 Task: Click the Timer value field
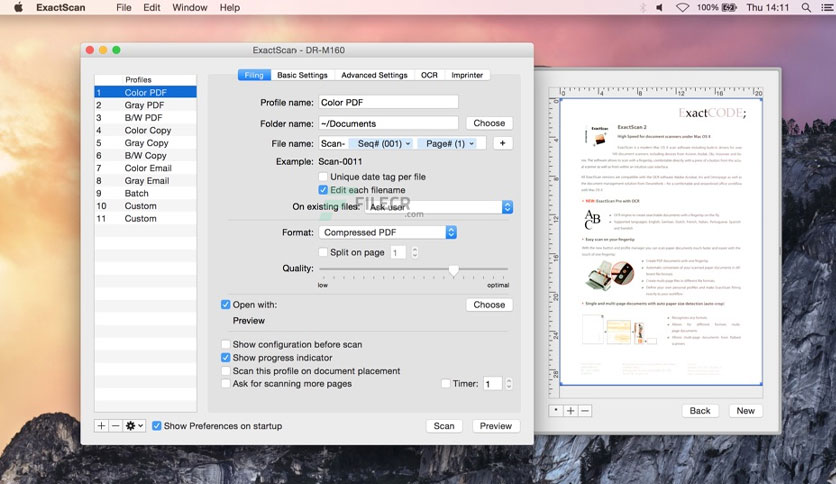[x=493, y=383]
